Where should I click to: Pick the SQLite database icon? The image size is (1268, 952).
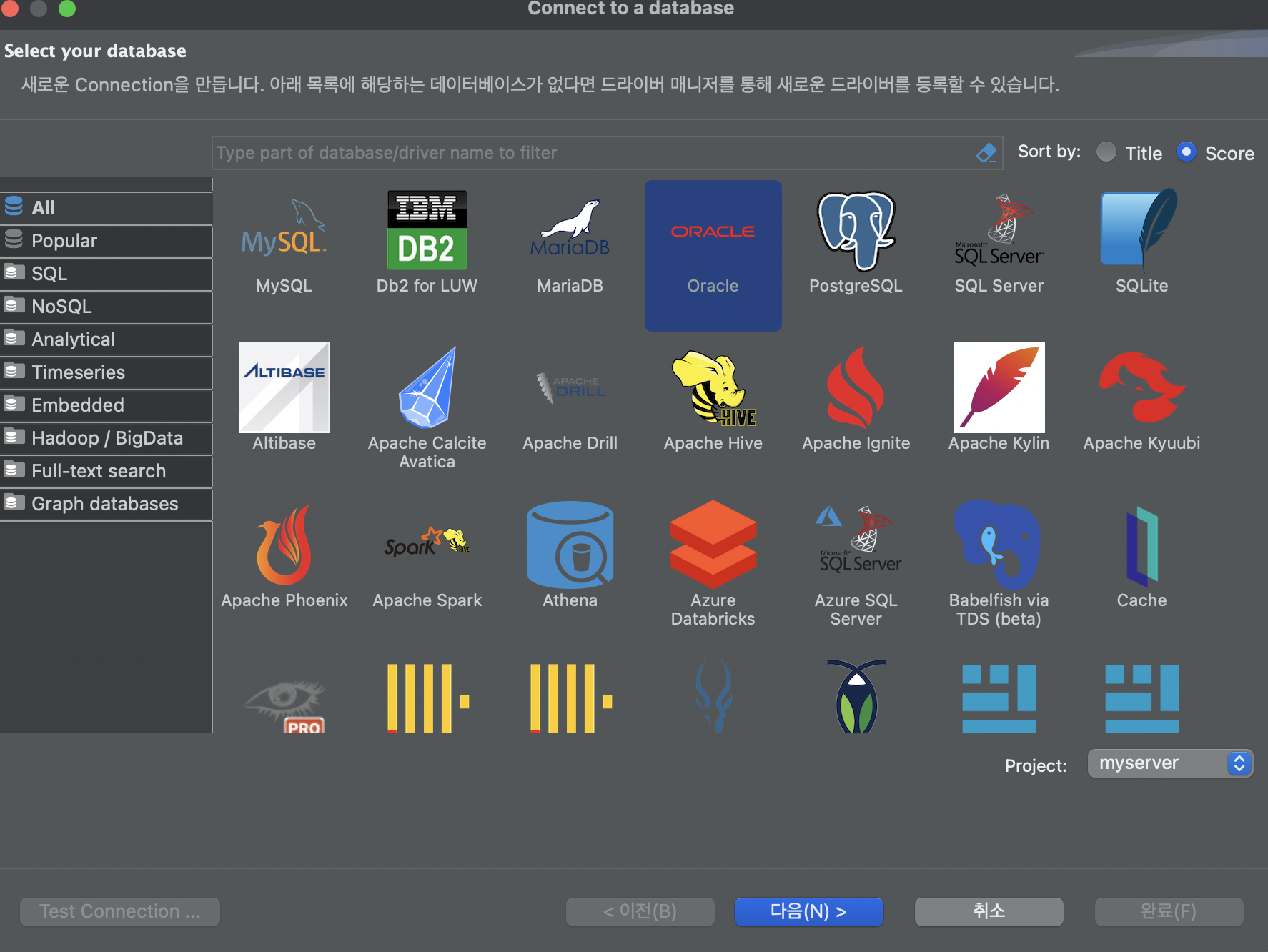point(1141,229)
